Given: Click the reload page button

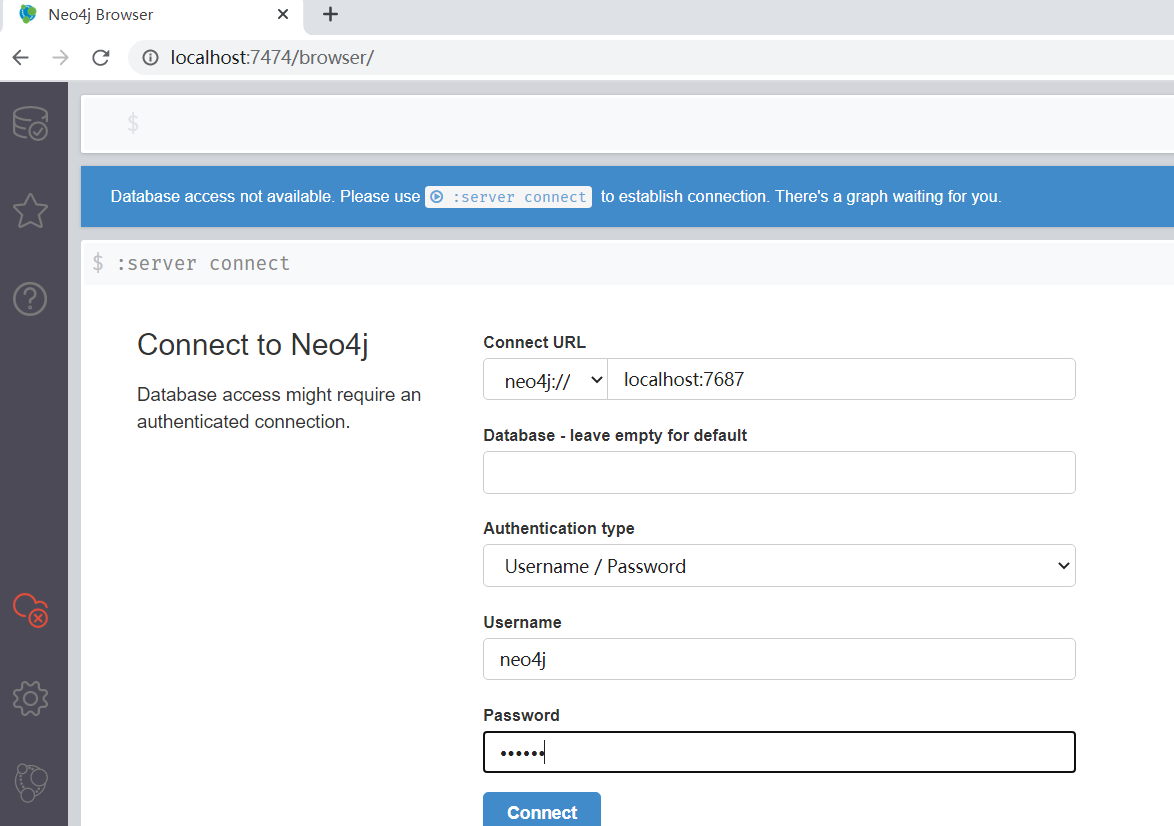Looking at the screenshot, I should click(100, 57).
